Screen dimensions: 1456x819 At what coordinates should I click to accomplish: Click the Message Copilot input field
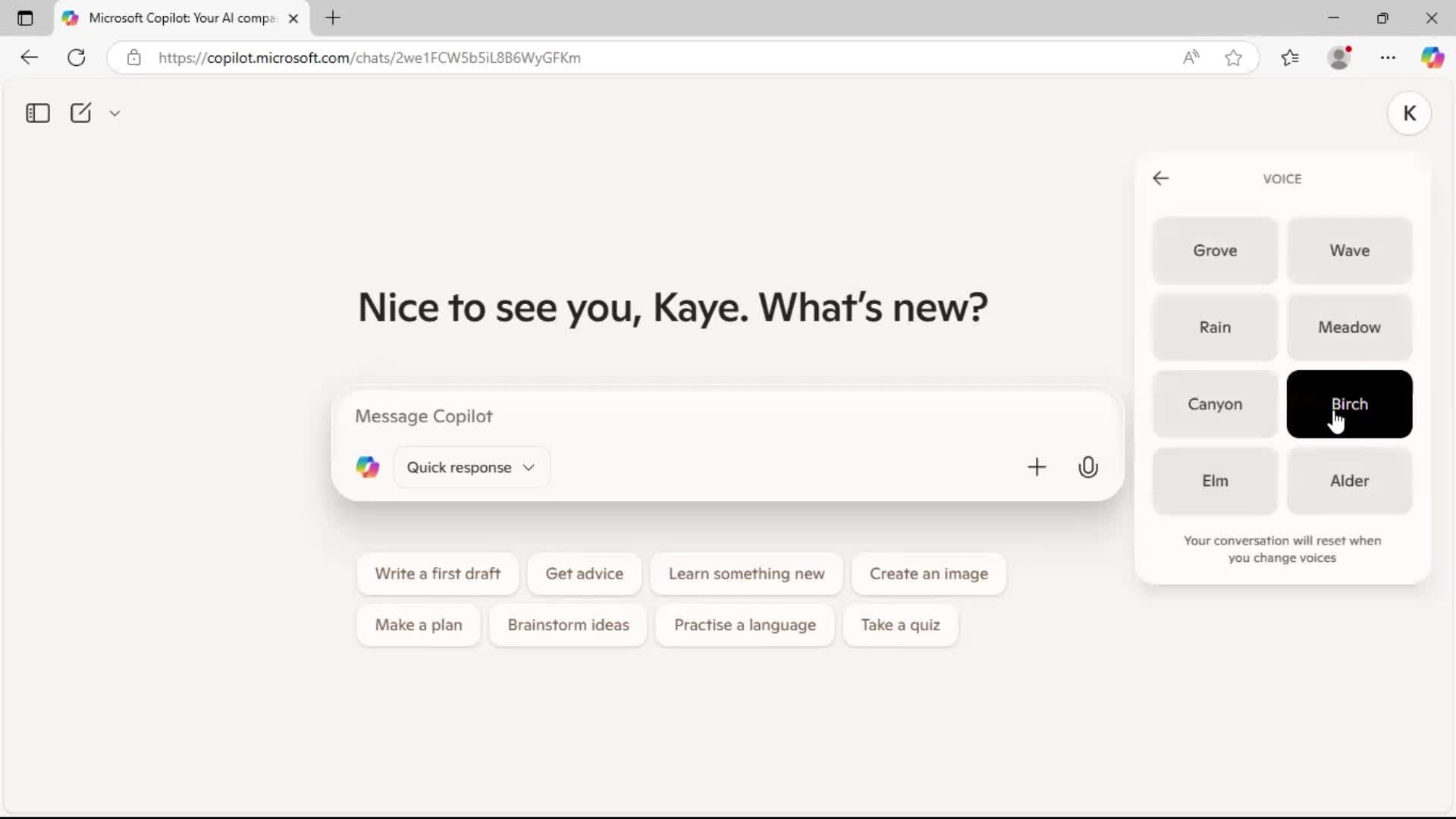pos(726,416)
